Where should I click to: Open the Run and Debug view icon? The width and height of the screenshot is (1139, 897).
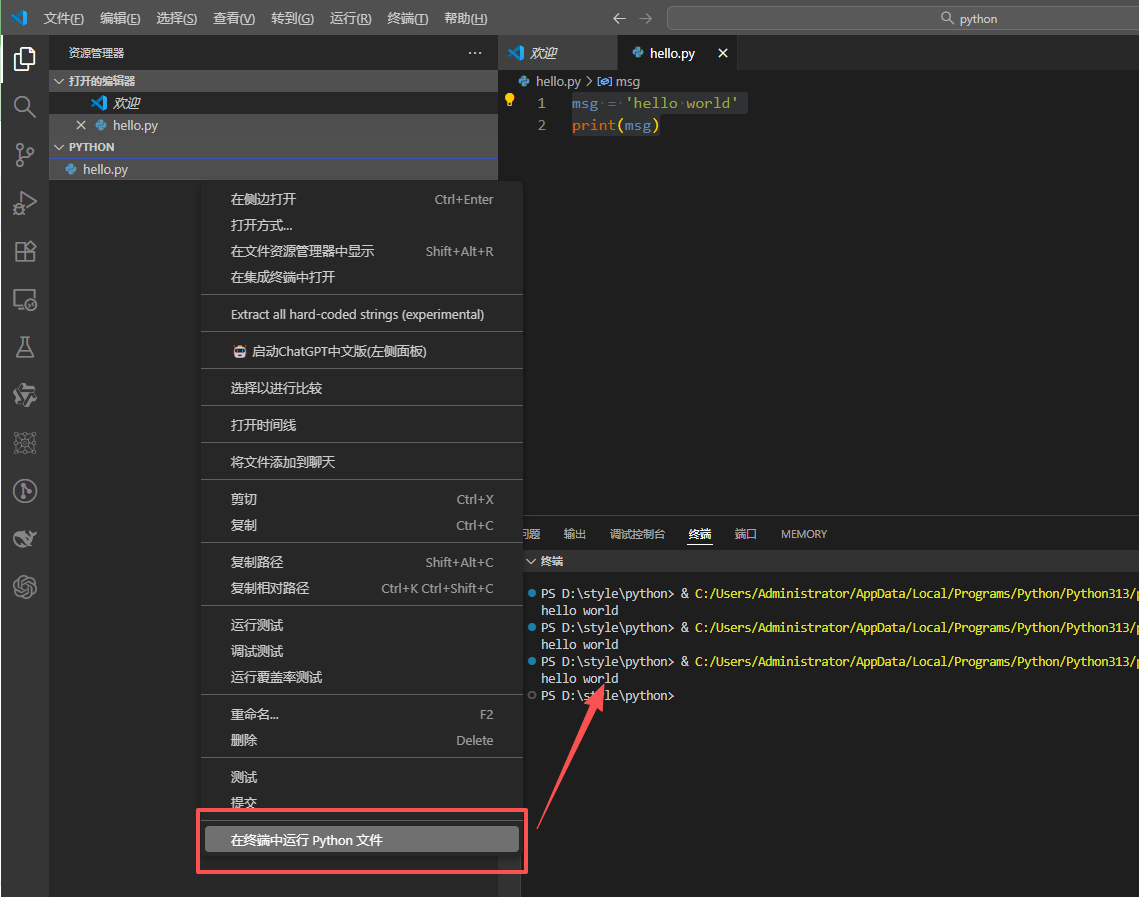(x=25, y=203)
